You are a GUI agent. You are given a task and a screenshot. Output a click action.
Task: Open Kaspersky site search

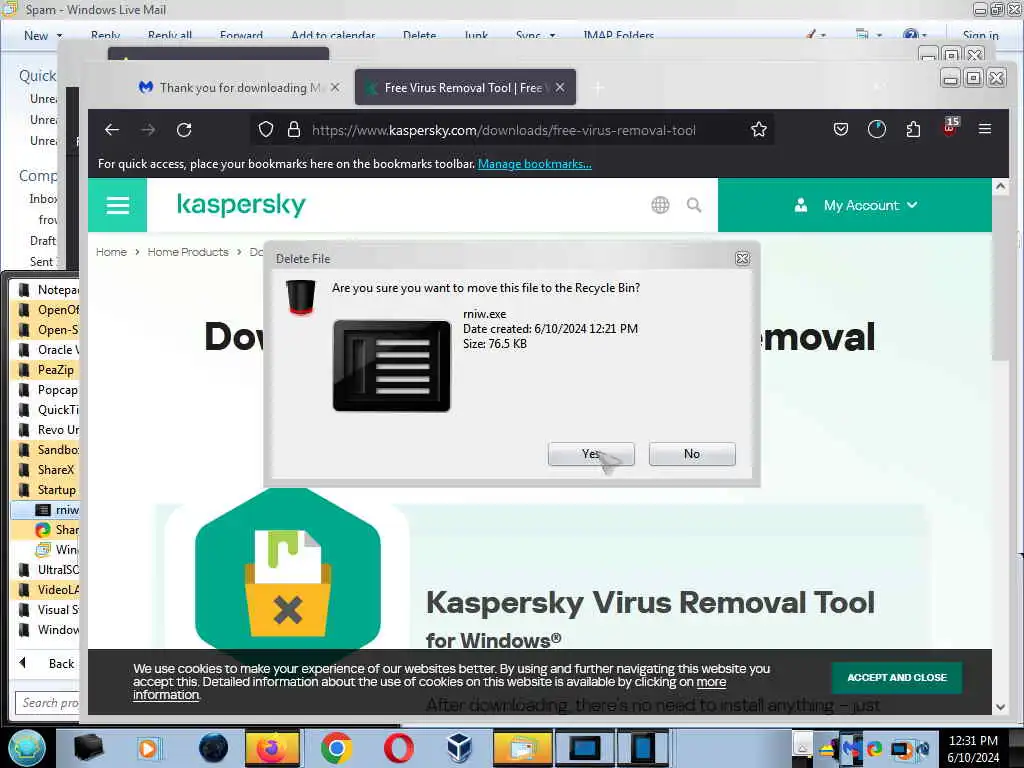click(694, 205)
